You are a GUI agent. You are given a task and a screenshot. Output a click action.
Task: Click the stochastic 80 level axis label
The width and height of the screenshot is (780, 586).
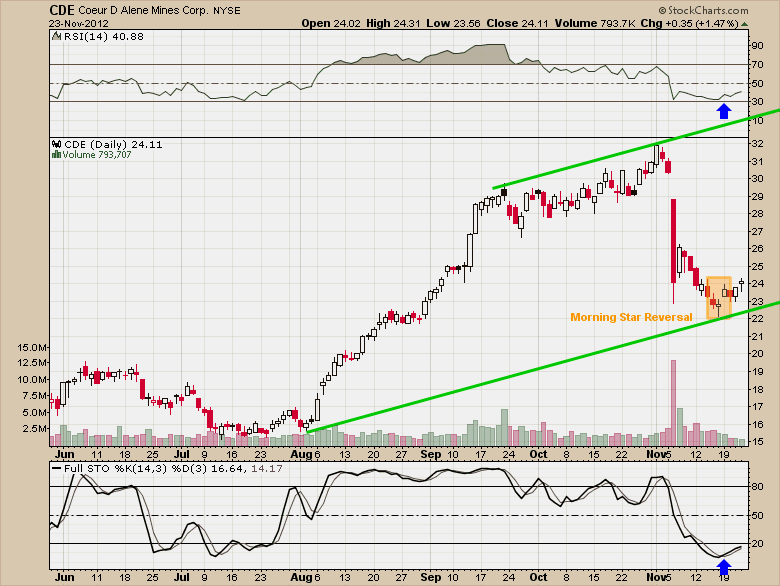coord(757,487)
